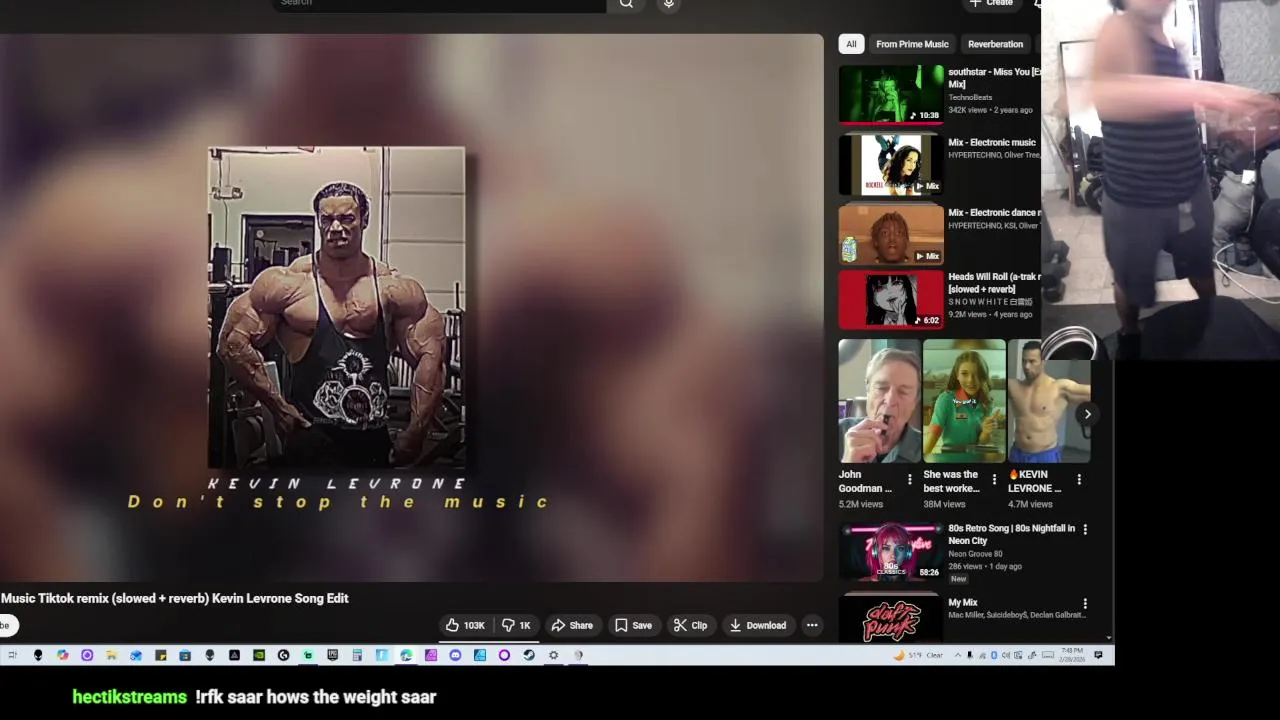Open Discord from the taskbar

455,655
